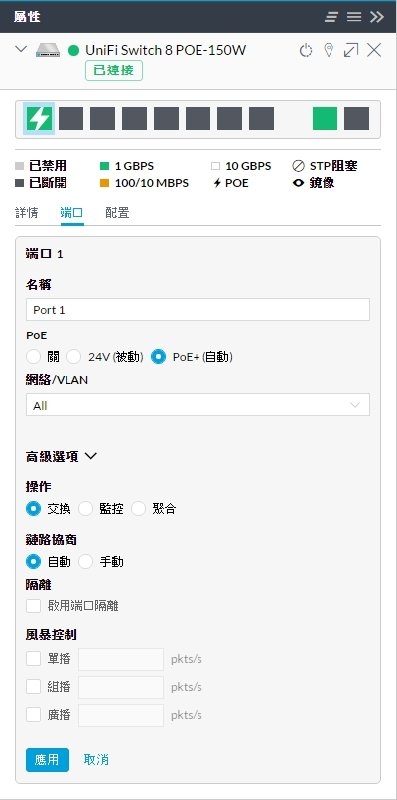Tick the 廣播 storm control checkbox
This screenshot has height=800, width=397.
point(34,715)
